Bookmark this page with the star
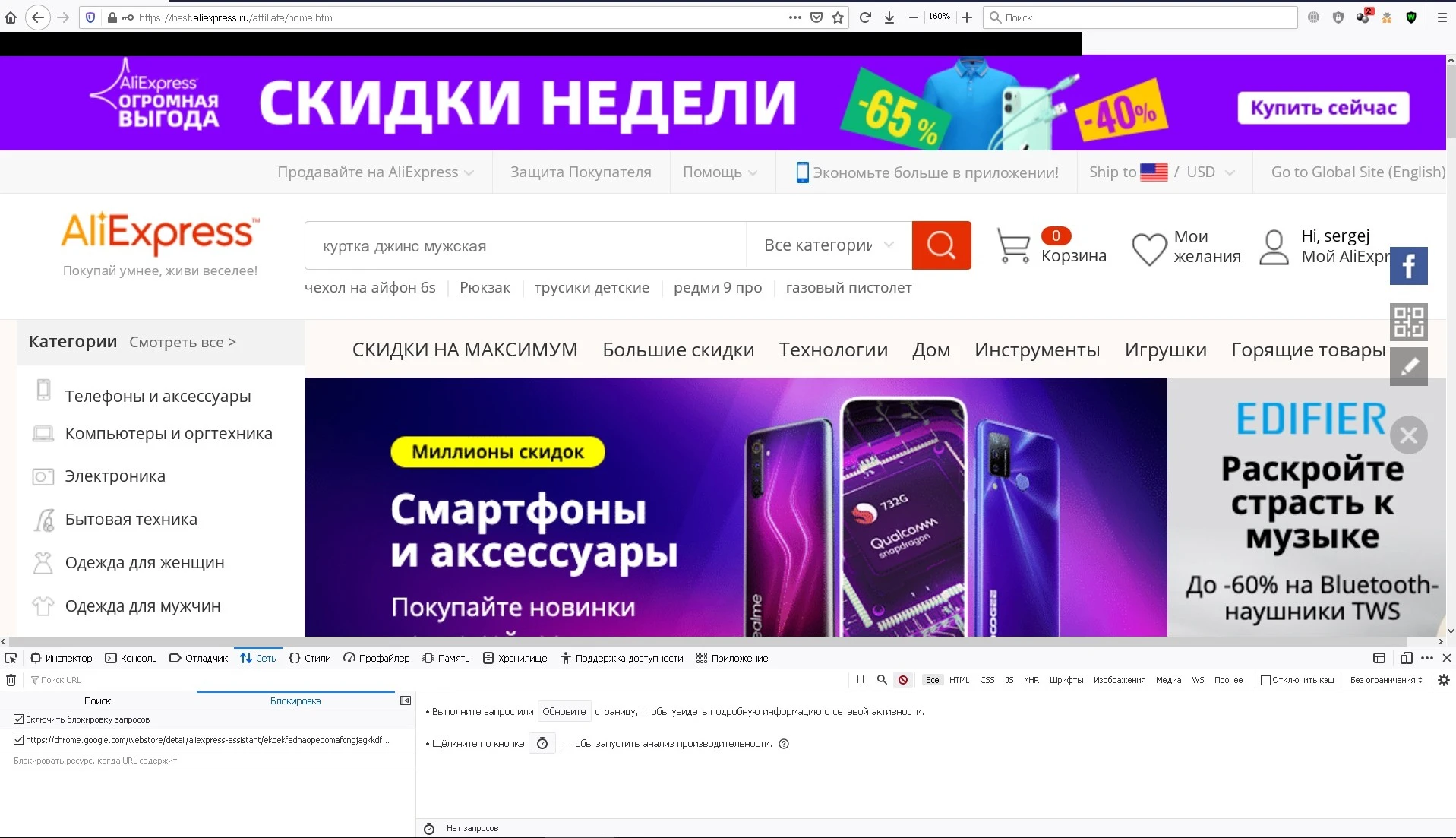Screen dimensions: 1456x838 pyautogui.click(x=838, y=17)
